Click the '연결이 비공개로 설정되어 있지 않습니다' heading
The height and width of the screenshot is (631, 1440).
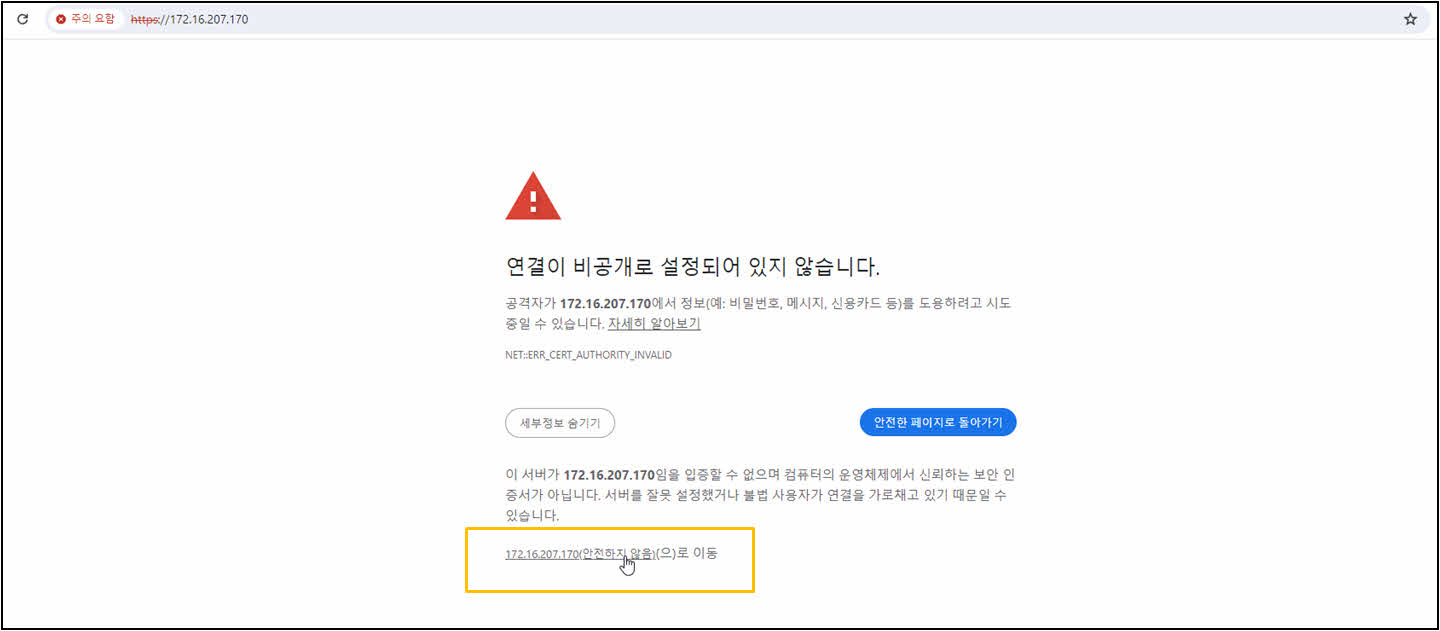[x=693, y=267]
